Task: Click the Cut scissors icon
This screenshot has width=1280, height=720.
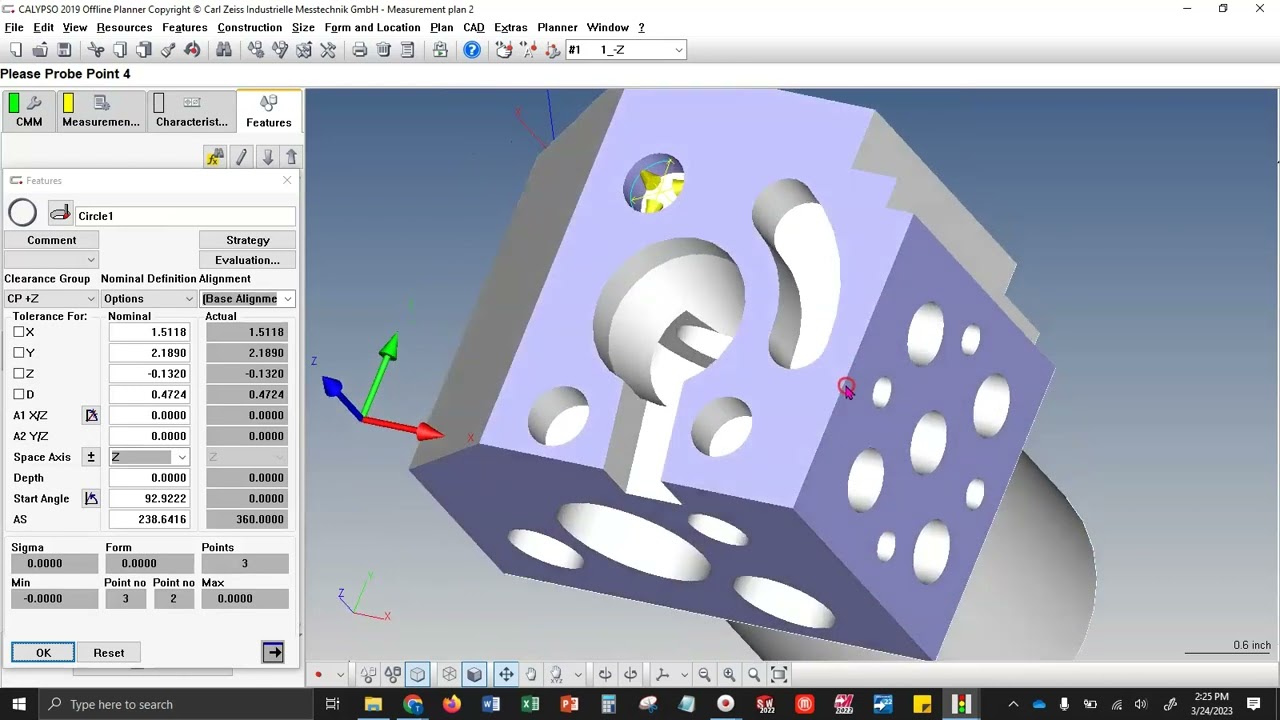Action: [96, 50]
